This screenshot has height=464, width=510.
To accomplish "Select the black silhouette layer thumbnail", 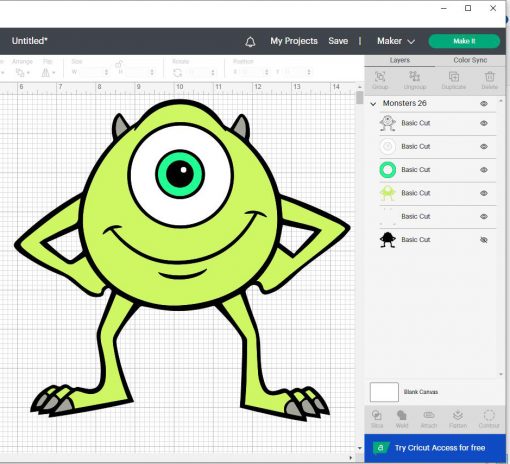I will (x=388, y=240).
